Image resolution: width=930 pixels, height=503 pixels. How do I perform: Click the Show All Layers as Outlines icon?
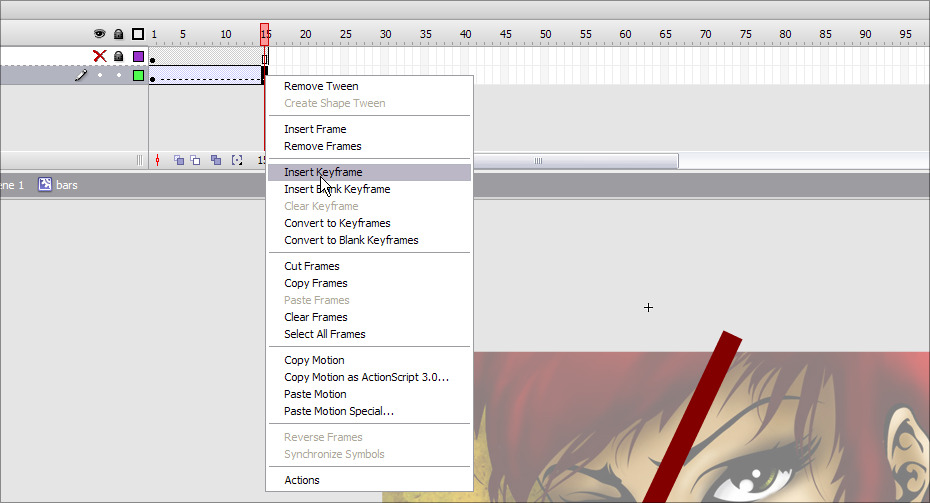pyautogui.click(x=138, y=34)
